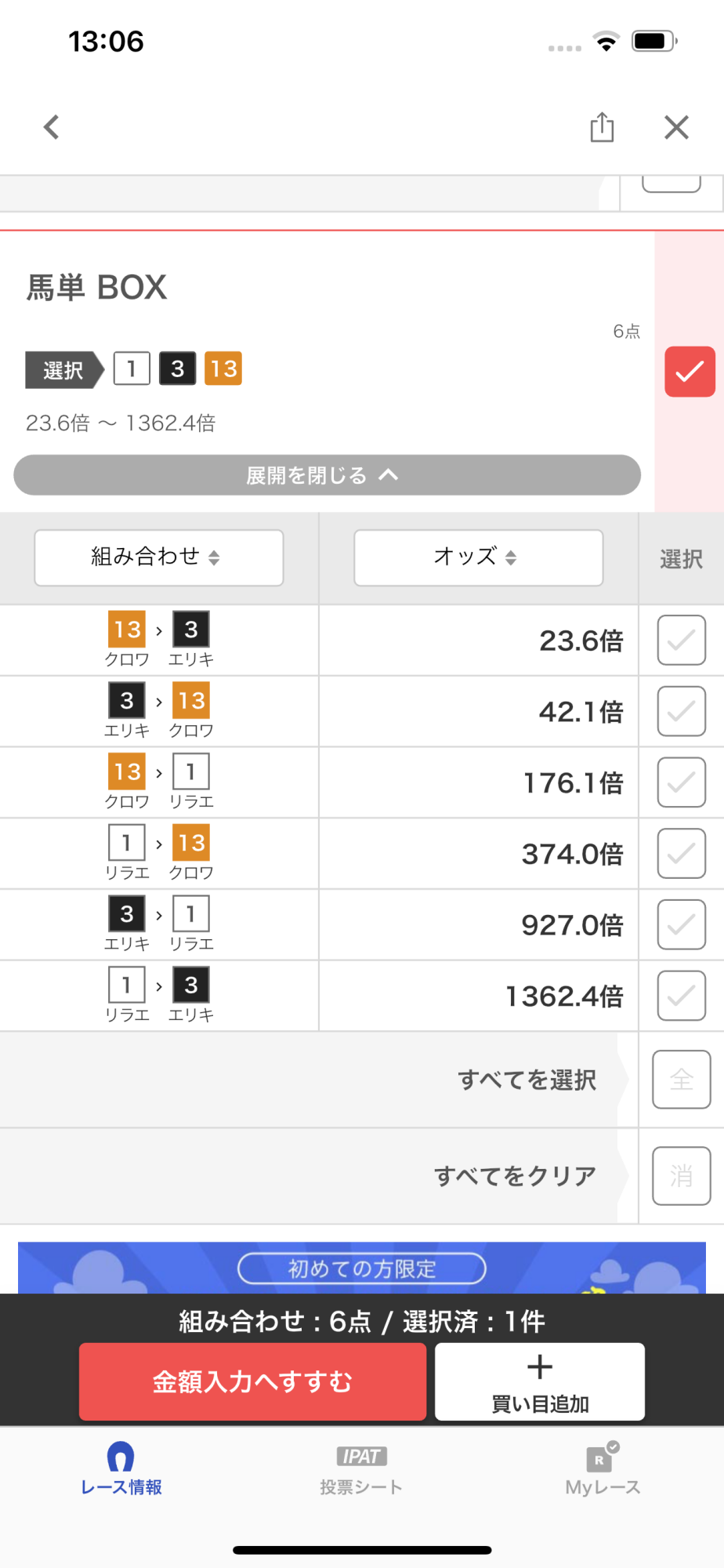This screenshot has height=1568, width=724.
Task: Toggle checkbox for 1362.4倍 row
Action: pos(681,996)
